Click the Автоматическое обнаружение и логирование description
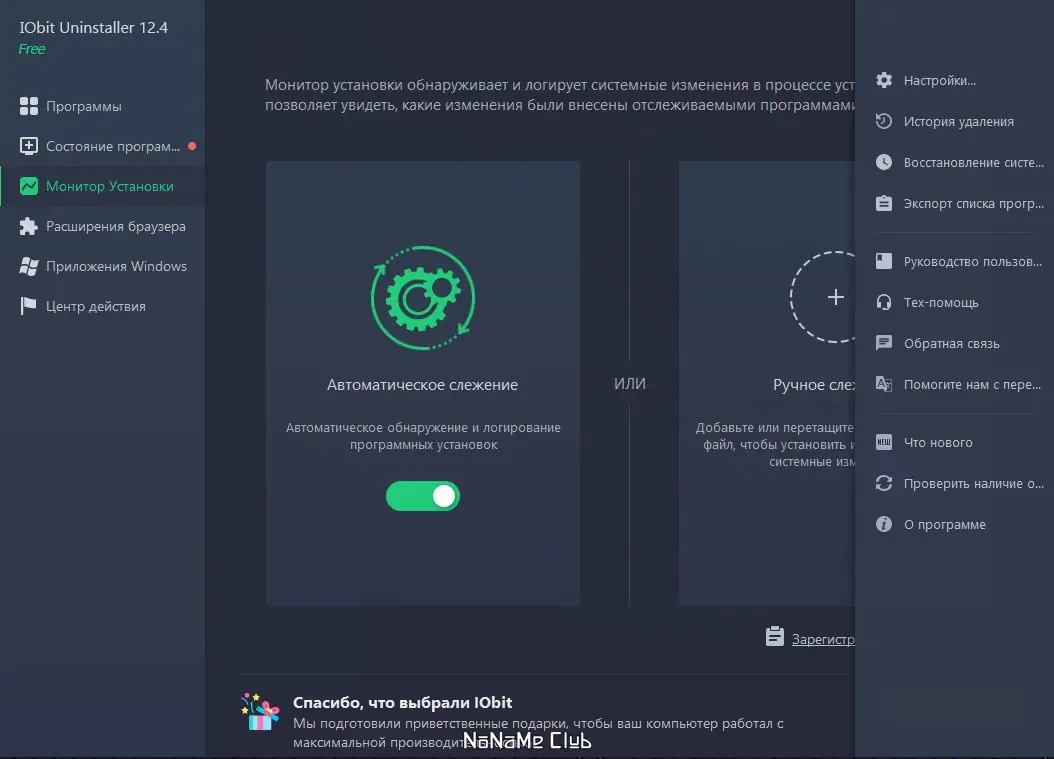Image resolution: width=1054 pixels, height=759 pixels. pyautogui.click(x=423, y=436)
